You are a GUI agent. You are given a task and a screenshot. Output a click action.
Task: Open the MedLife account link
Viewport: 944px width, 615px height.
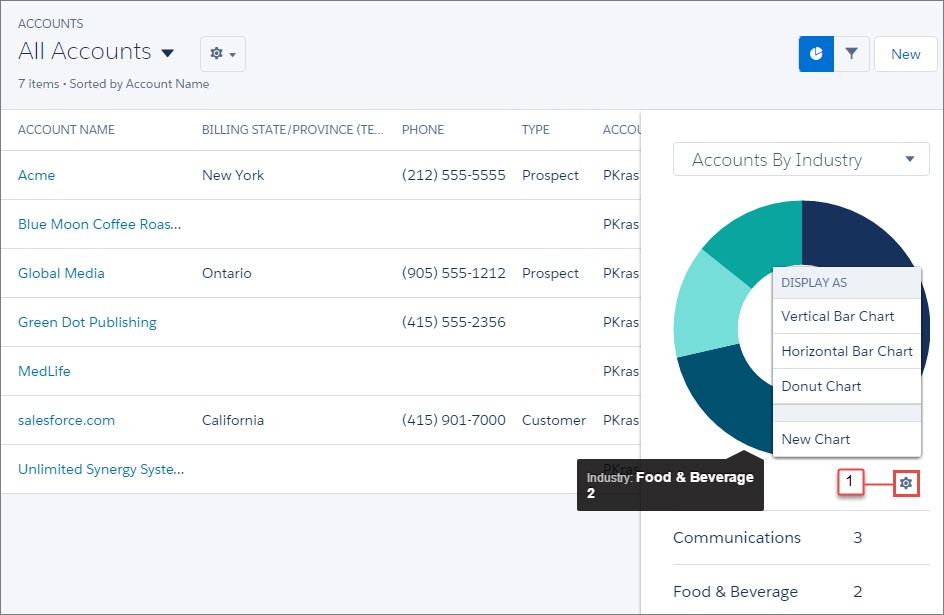click(45, 371)
